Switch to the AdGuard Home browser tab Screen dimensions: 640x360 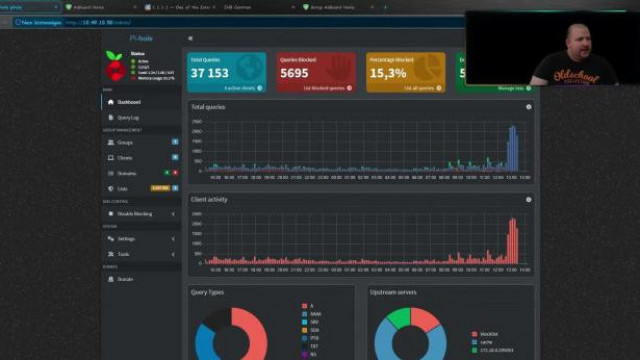[x=100, y=7]
